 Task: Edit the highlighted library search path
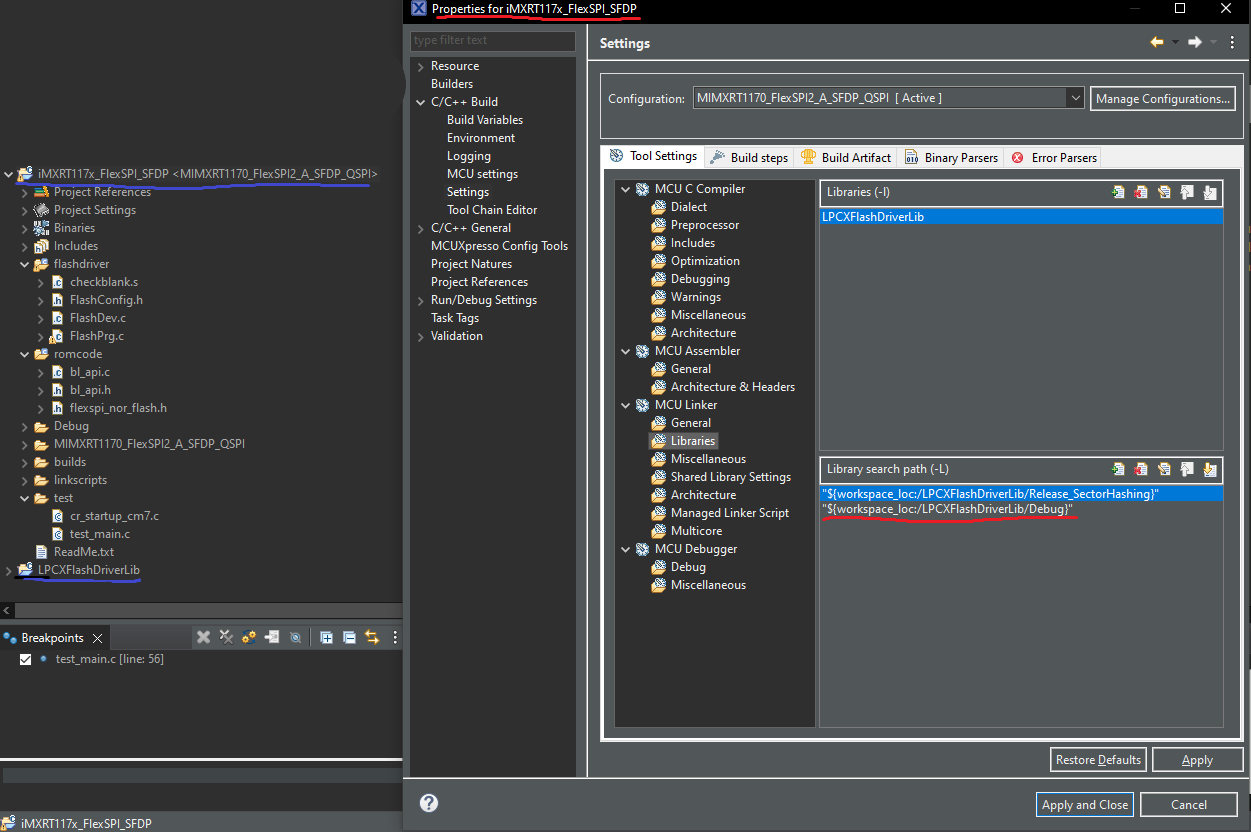click(x=1164, y=469)
